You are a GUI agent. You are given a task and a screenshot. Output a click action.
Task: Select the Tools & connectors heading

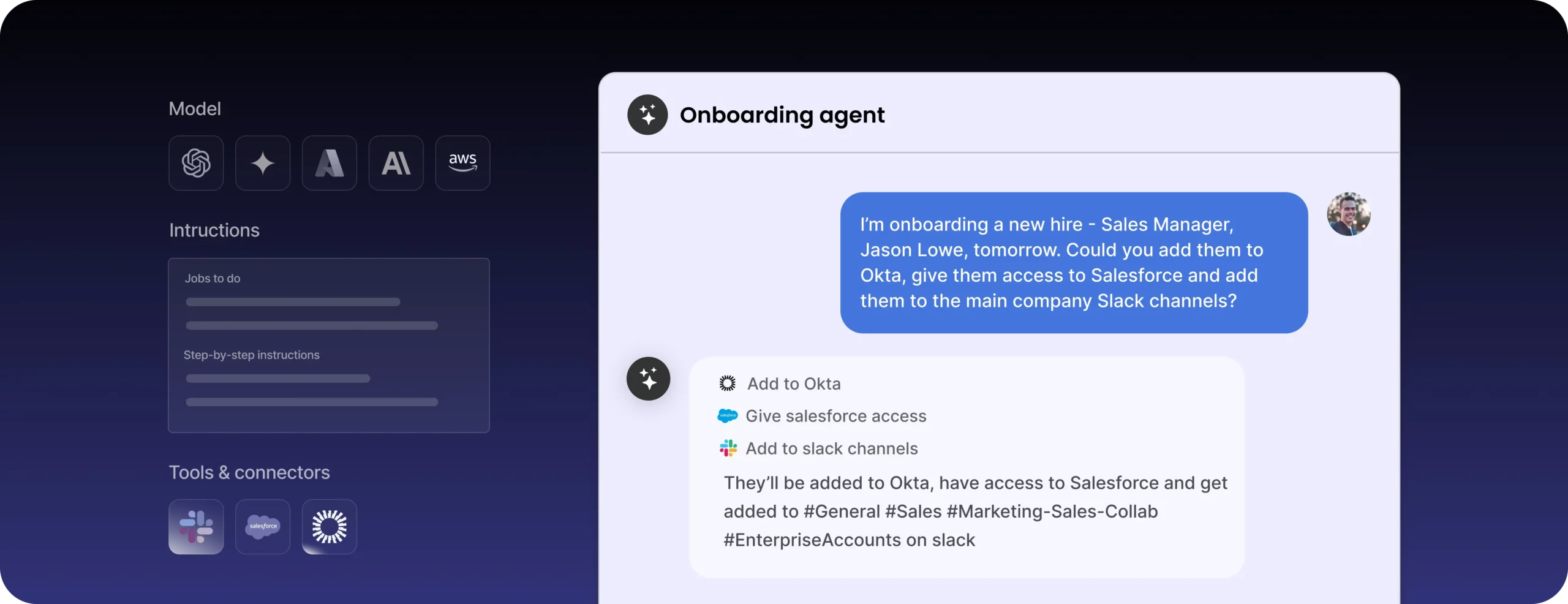[249, 472]
